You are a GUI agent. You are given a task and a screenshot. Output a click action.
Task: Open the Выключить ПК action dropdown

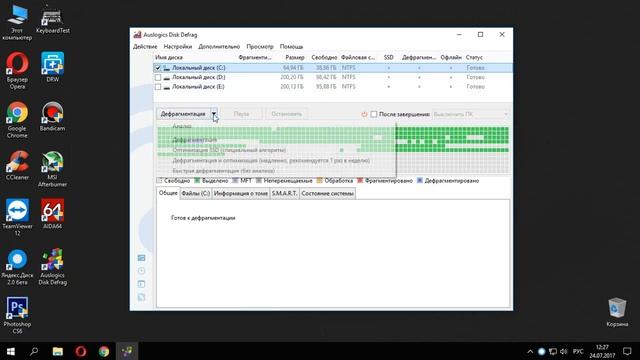point(471,114)
